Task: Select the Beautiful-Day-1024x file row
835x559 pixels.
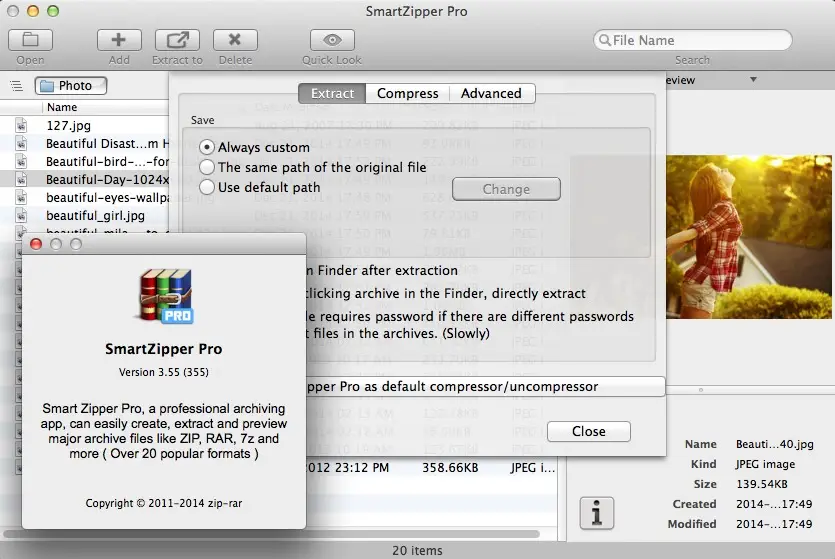Action: tap(84, 179)
